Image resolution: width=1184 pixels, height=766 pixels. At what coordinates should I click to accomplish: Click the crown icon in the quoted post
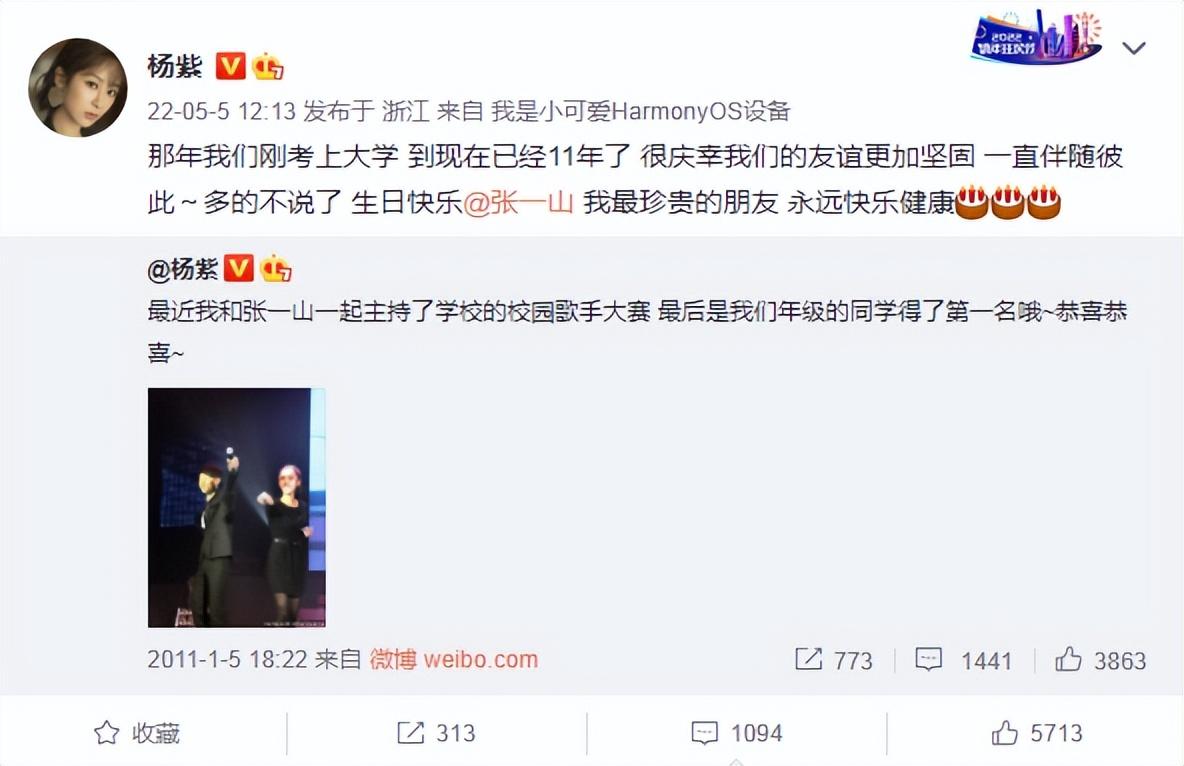click(276, 268)
